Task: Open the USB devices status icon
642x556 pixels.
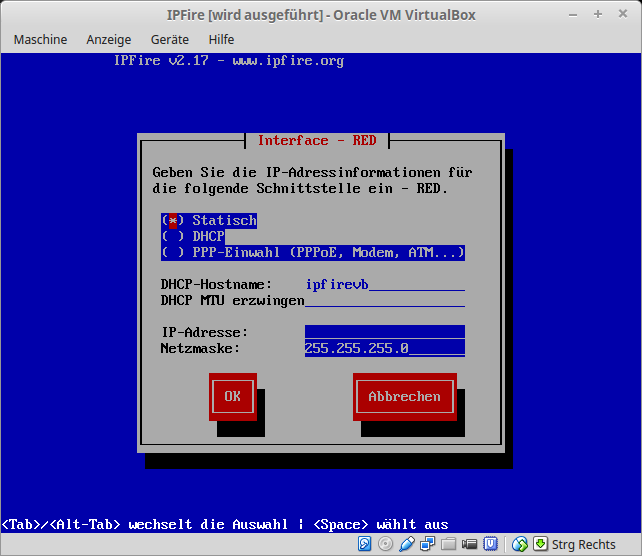Action: 407,544
